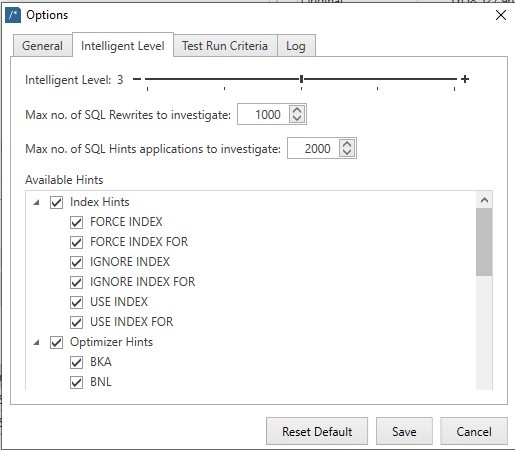
Task: Disable the BKA optimizer hint
Action: pyautogui.click(x=76, y=362)
